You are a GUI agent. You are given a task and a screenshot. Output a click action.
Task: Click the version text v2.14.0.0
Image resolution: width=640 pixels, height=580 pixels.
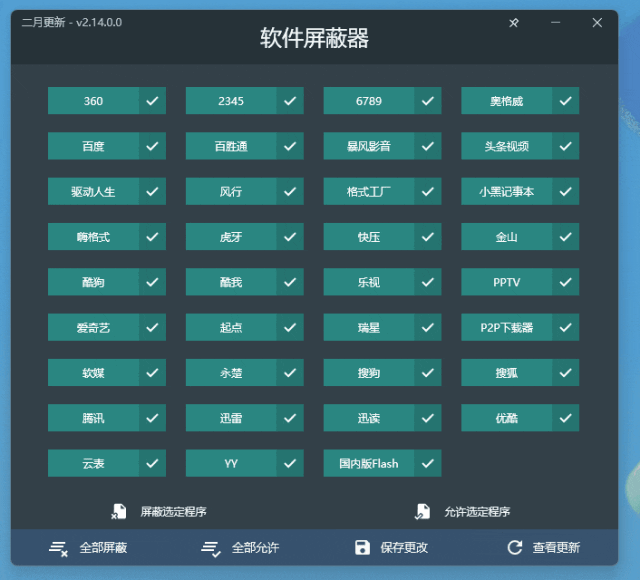(x=99, y=22)
